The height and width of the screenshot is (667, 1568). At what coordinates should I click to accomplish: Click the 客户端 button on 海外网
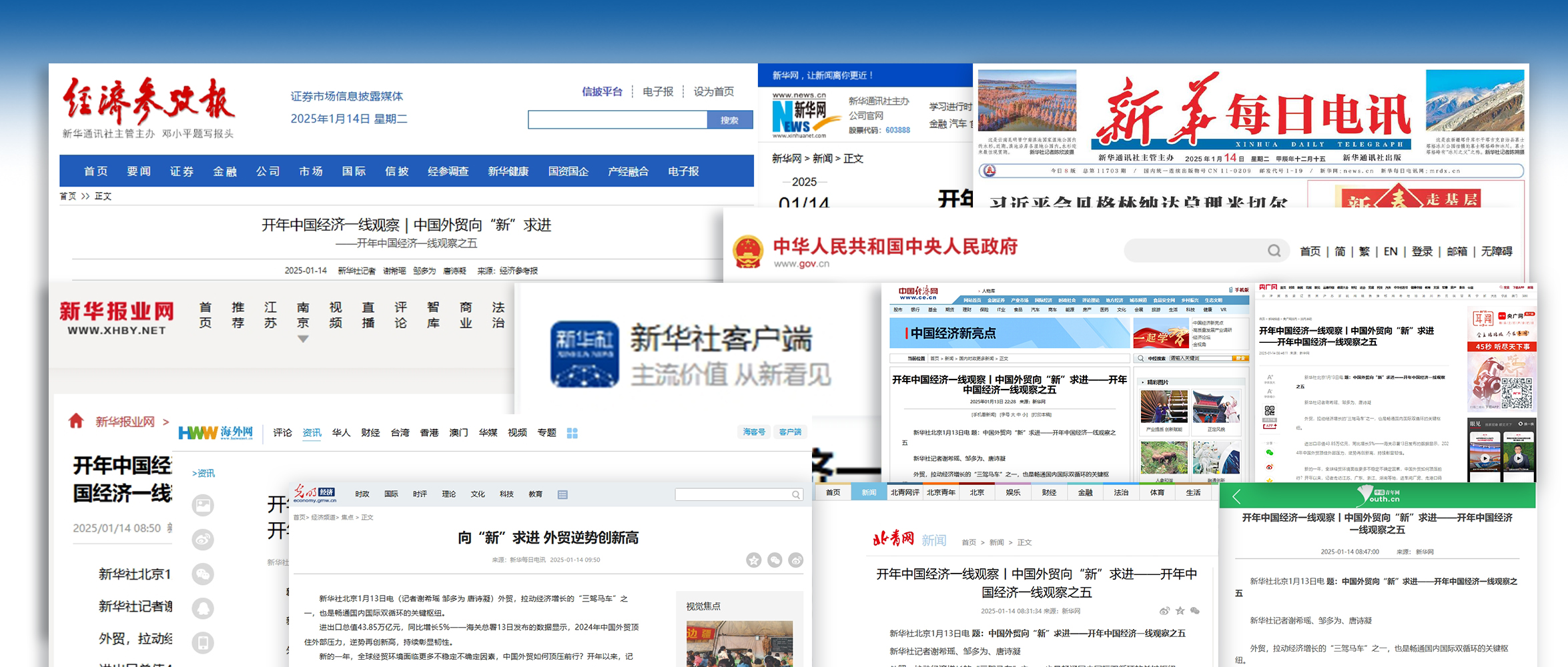(790, 432)
